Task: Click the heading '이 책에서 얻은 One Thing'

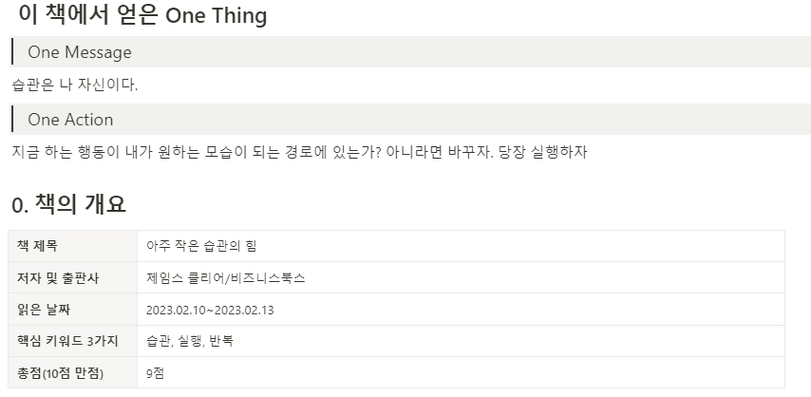Action: [142, 16]
